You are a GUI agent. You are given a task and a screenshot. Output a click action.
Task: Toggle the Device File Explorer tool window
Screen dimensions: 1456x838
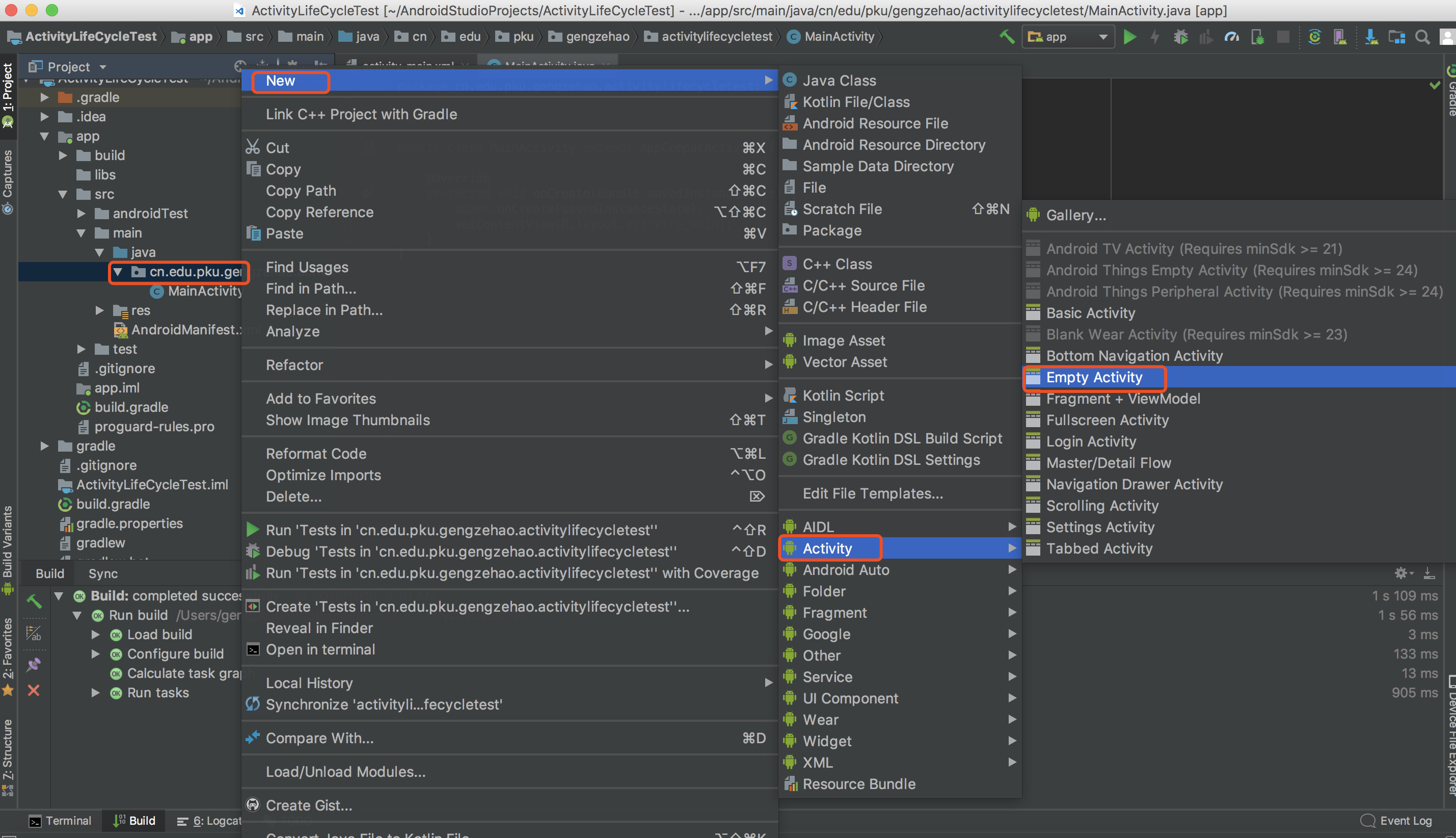point(1450,735)
